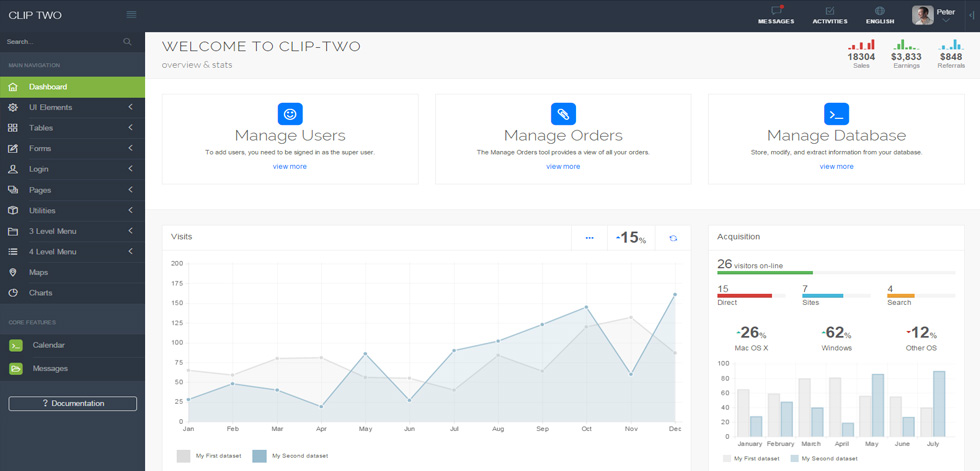The image size is (980, 471).
Task: Open Tables menu item label
Action: click(41, 128)
